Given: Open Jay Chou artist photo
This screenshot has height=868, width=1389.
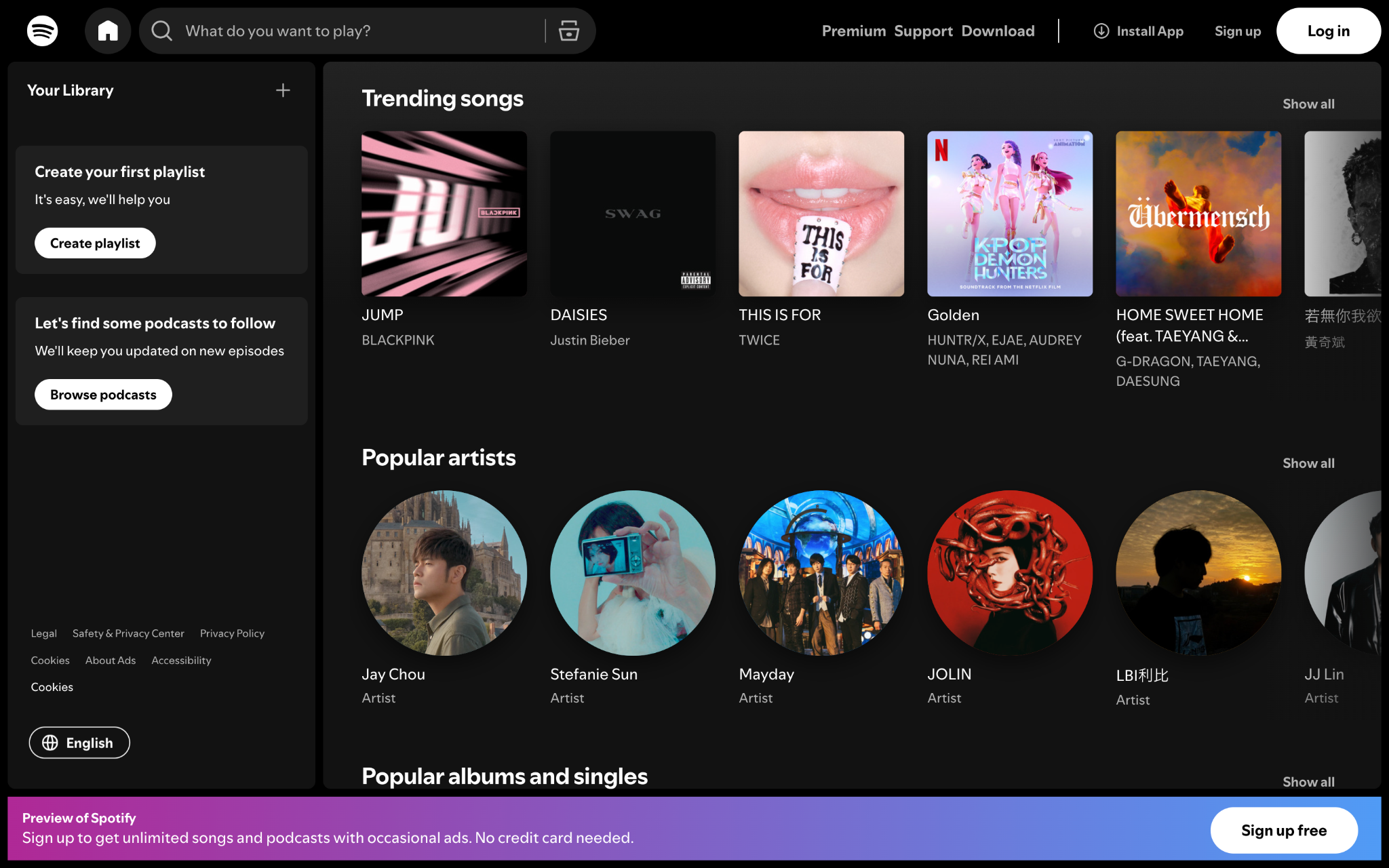Looking at the screenshot, I should coord(444,573).
